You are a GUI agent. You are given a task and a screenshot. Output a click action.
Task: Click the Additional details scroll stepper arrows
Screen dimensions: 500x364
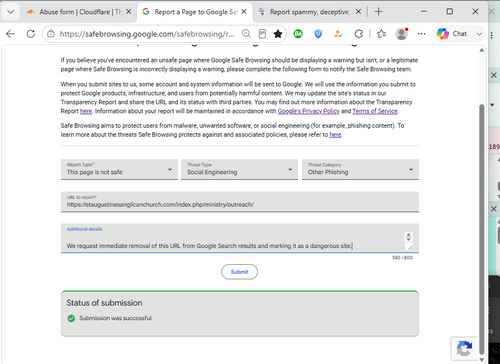point(408,237)
